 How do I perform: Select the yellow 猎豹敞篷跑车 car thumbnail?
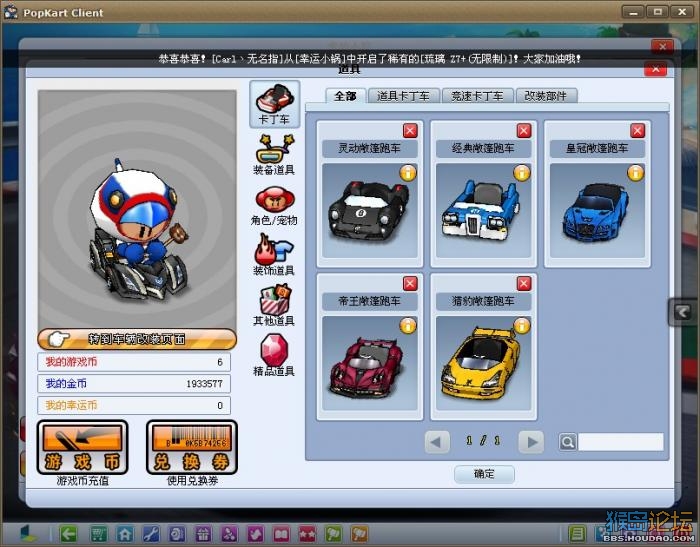[483, 363]
